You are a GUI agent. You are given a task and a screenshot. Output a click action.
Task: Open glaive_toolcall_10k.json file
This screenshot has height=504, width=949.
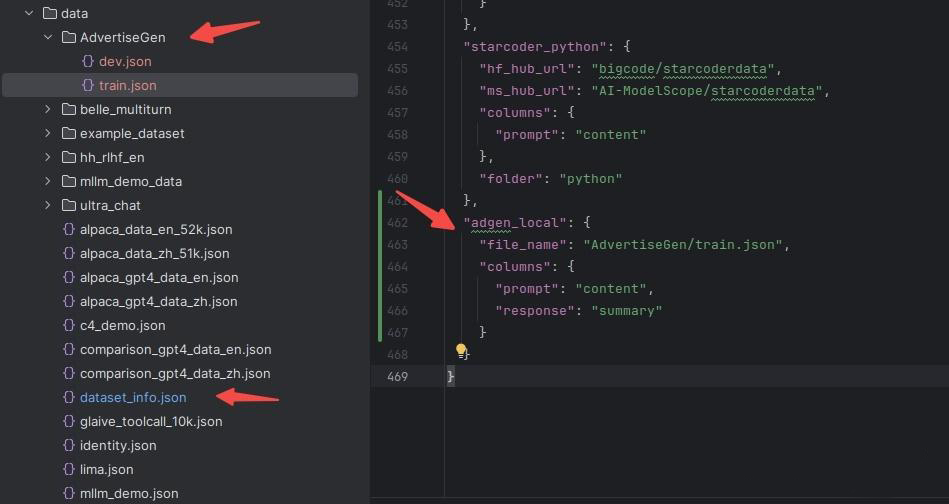click(x=151, y=422)
